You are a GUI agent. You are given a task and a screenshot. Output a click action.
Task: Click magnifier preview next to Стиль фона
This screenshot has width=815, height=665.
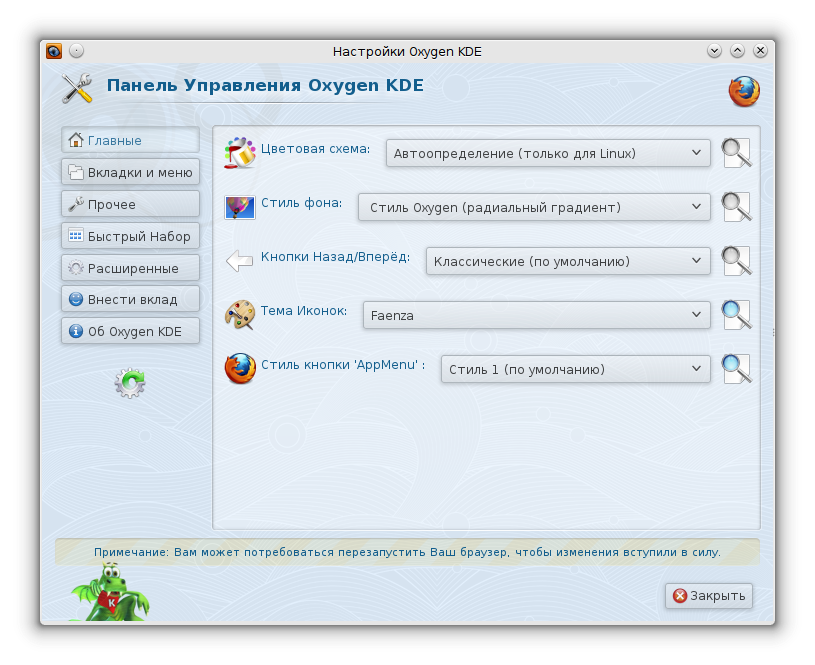coord(737,207)
